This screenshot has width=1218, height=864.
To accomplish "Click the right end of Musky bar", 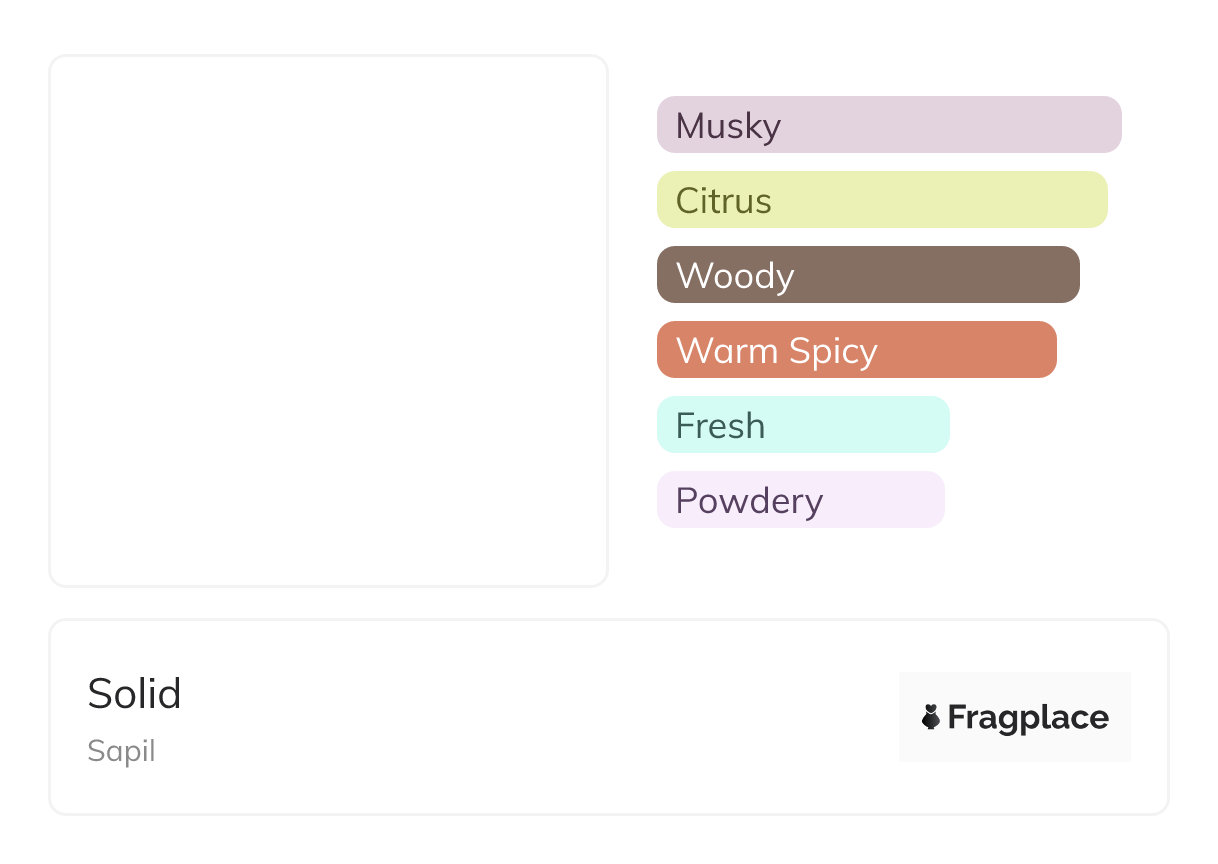I will 1108,125.
